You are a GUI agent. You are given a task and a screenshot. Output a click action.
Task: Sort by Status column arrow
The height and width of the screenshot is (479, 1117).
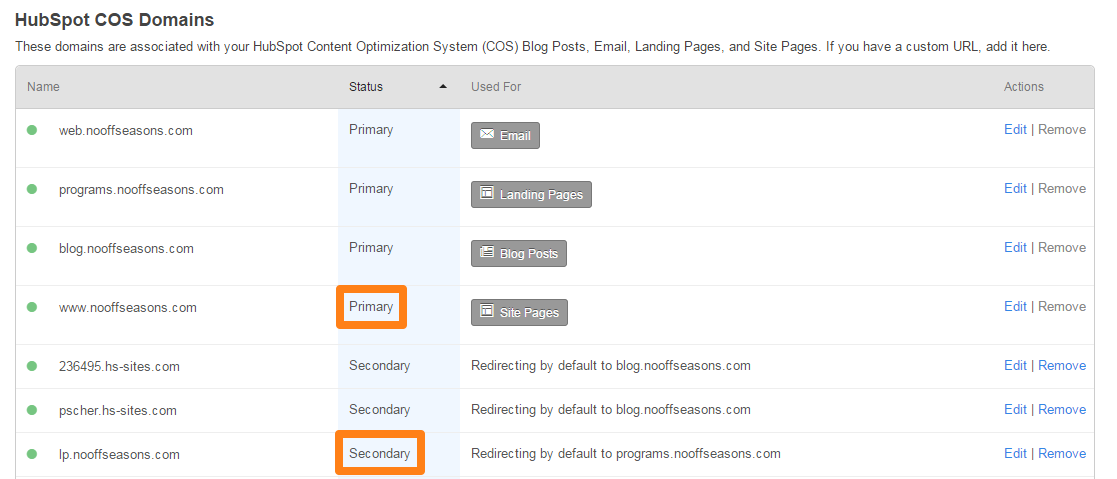443,87
